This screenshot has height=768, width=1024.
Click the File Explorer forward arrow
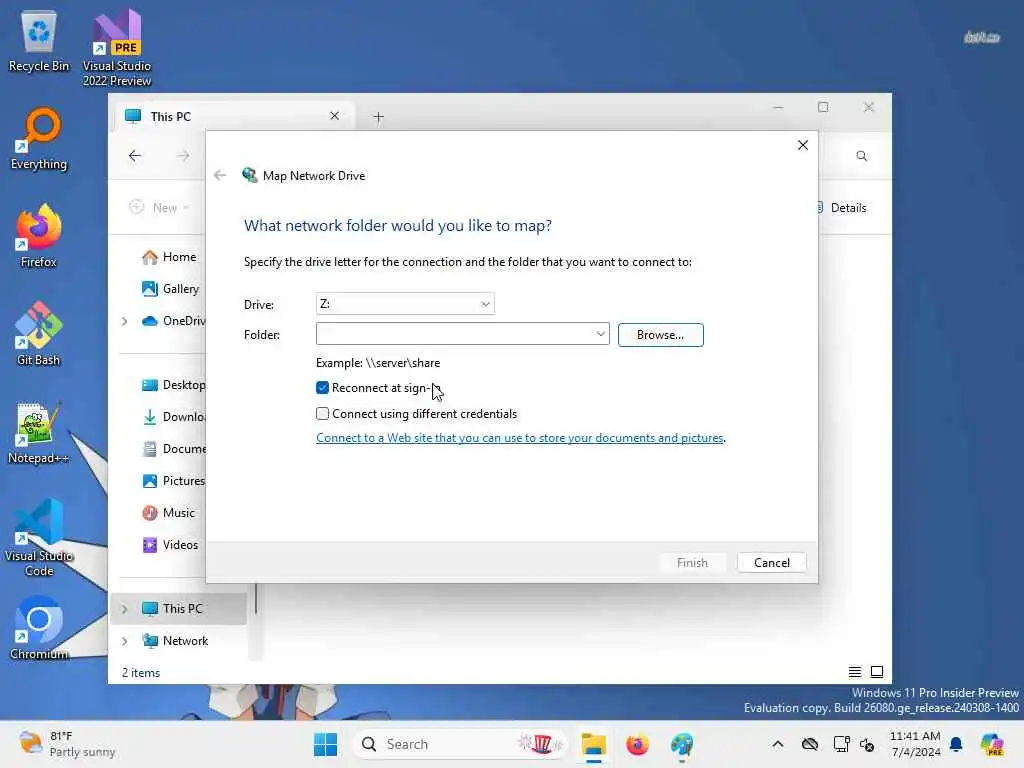pos(183,155)
